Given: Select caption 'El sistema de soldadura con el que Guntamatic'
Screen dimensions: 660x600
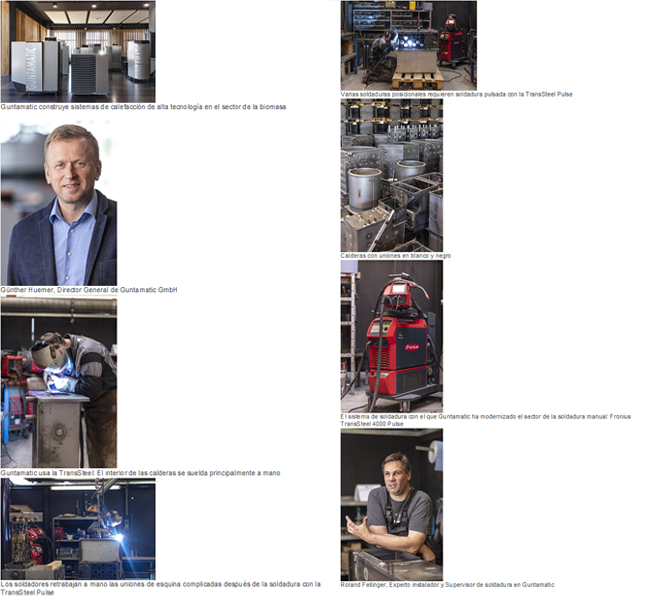Looking at the screenshot, I should coord(486,420).
